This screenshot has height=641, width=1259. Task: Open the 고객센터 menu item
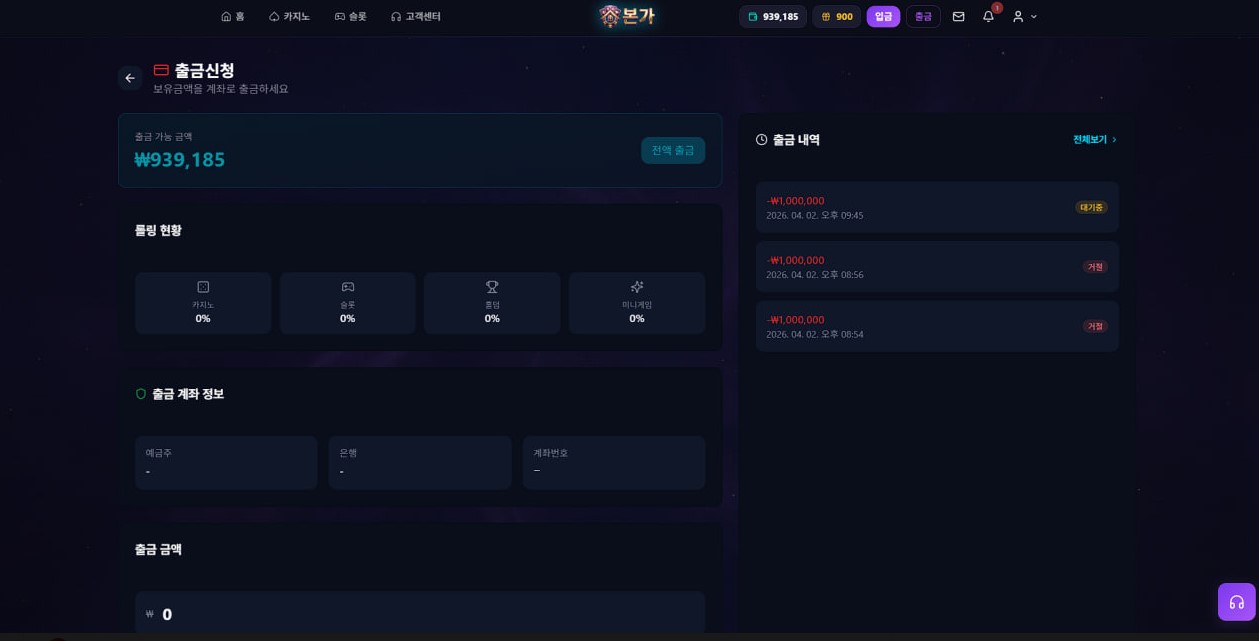416,17
